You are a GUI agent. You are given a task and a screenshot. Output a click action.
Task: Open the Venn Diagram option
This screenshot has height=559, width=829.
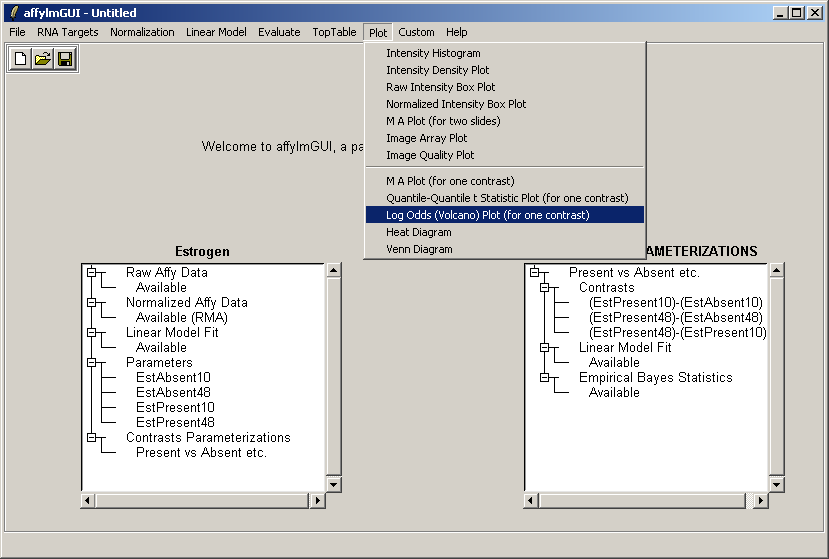[x=419, y=249]
